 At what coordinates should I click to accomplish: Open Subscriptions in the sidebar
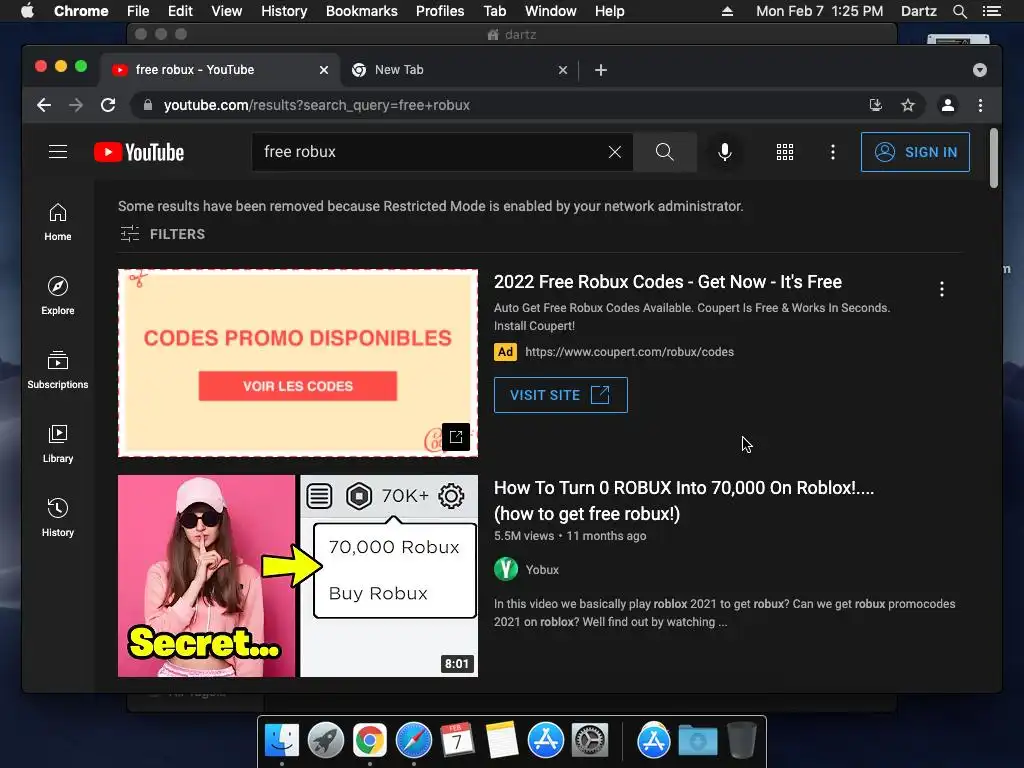coord(58,370)
